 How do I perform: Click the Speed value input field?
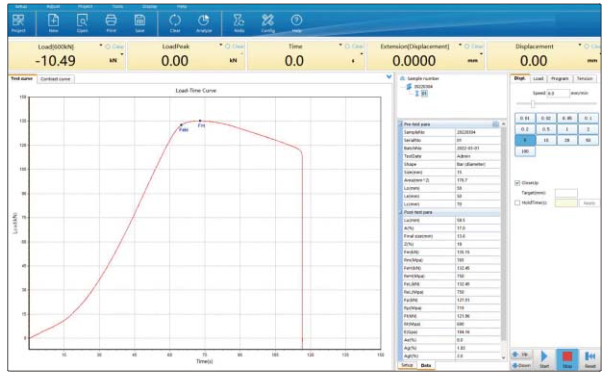(558, 93)
